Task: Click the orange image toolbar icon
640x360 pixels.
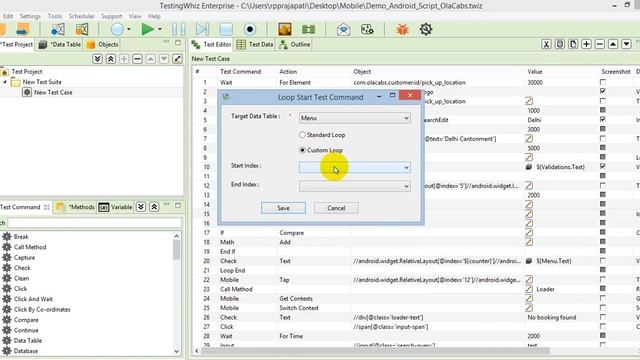Action: pos(284,29)
